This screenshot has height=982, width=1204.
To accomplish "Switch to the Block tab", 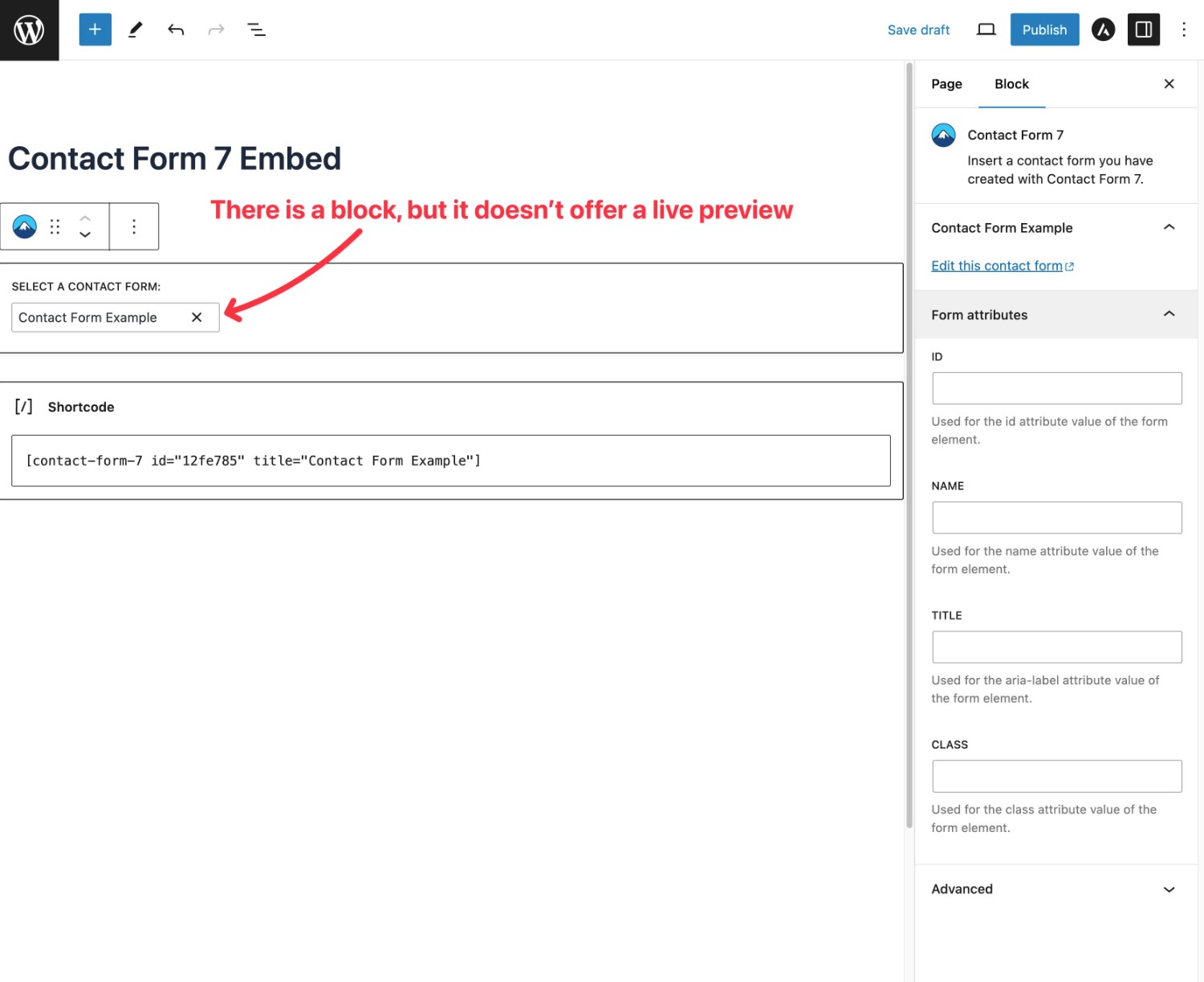I will (x=1011, y=84).
